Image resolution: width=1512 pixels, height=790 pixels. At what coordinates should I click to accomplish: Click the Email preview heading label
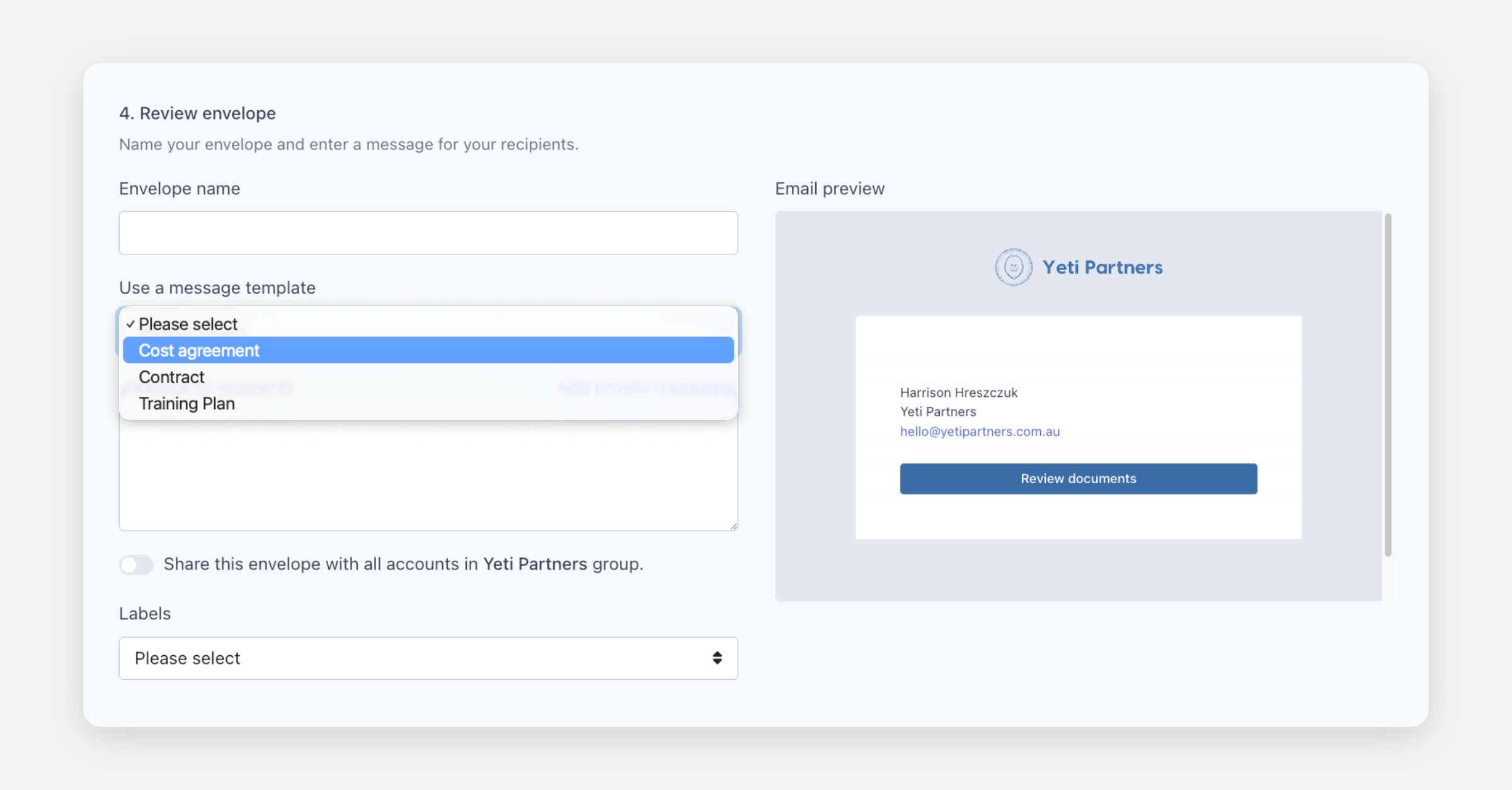click(x=829, y=188)
